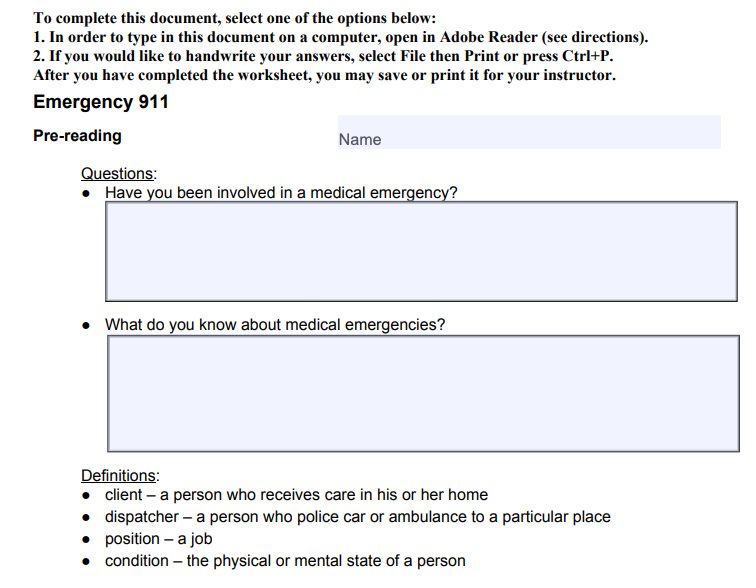
Task: Click the 'client' definition line
Action: coord(296,495)
